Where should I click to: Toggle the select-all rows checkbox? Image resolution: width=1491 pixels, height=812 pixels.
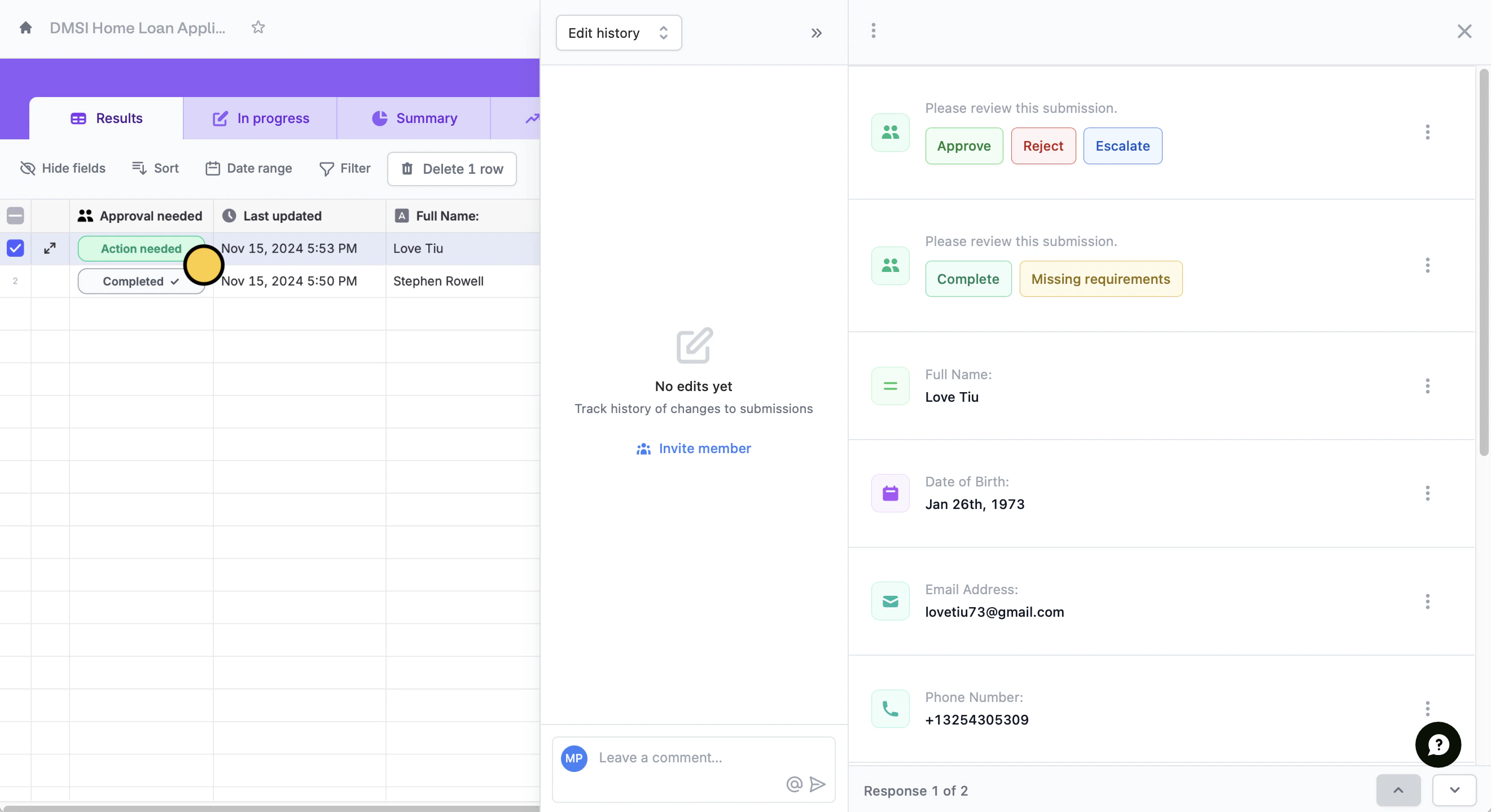point(16,216)
